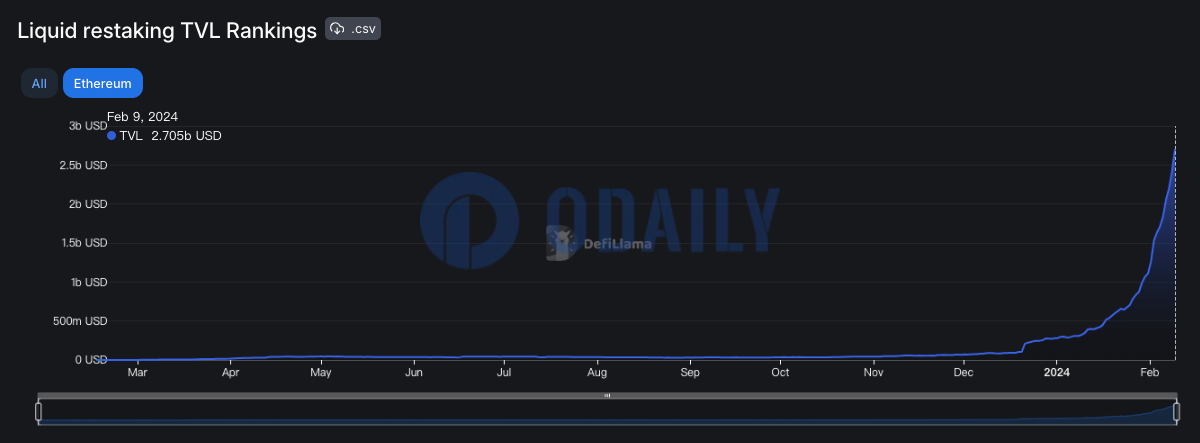Click the mini overview chart in the range selector

607,411
